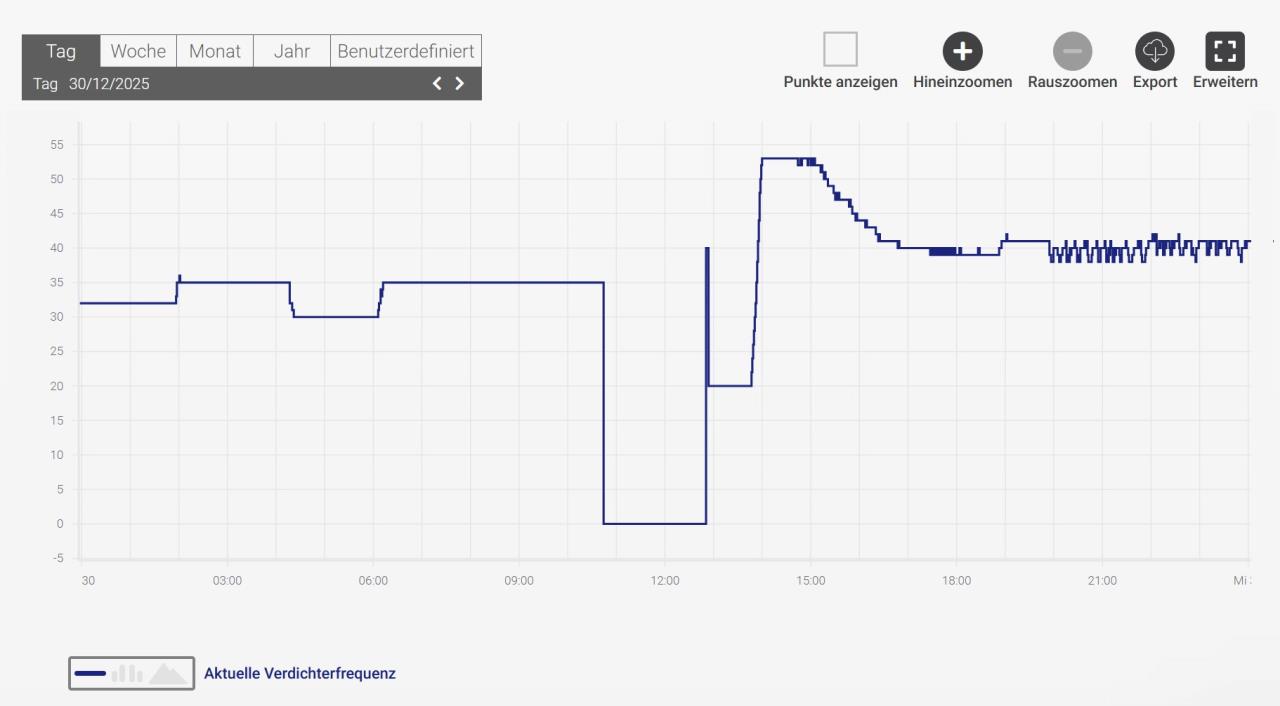Click the Export cloud download icon
1280x706 pixels.
tap(1154, 51)
